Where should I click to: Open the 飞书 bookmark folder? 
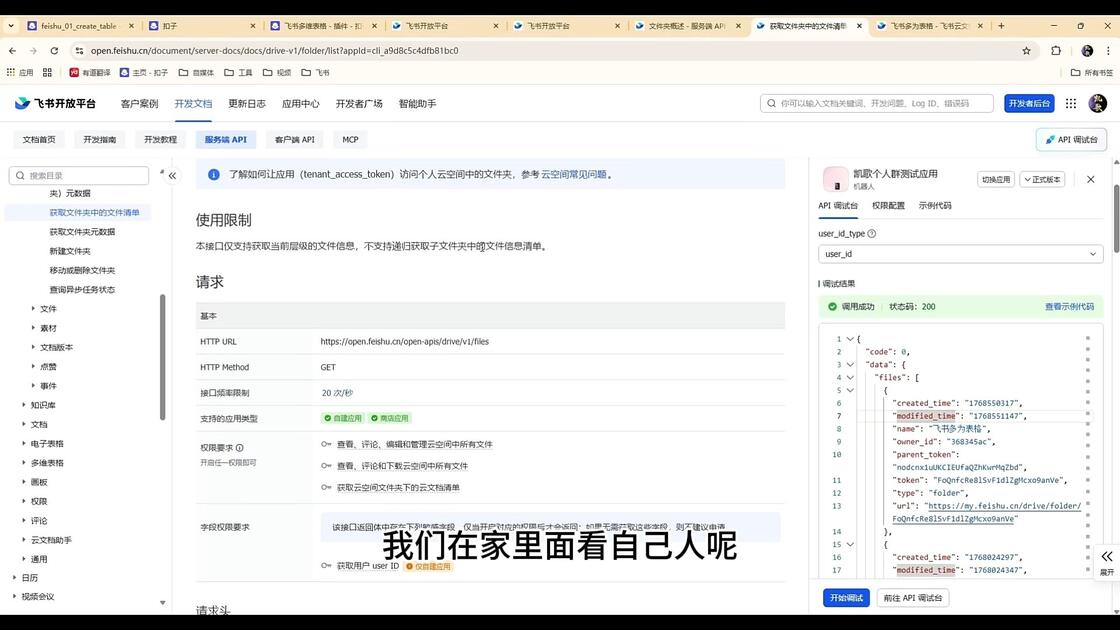tap(316, 73)
